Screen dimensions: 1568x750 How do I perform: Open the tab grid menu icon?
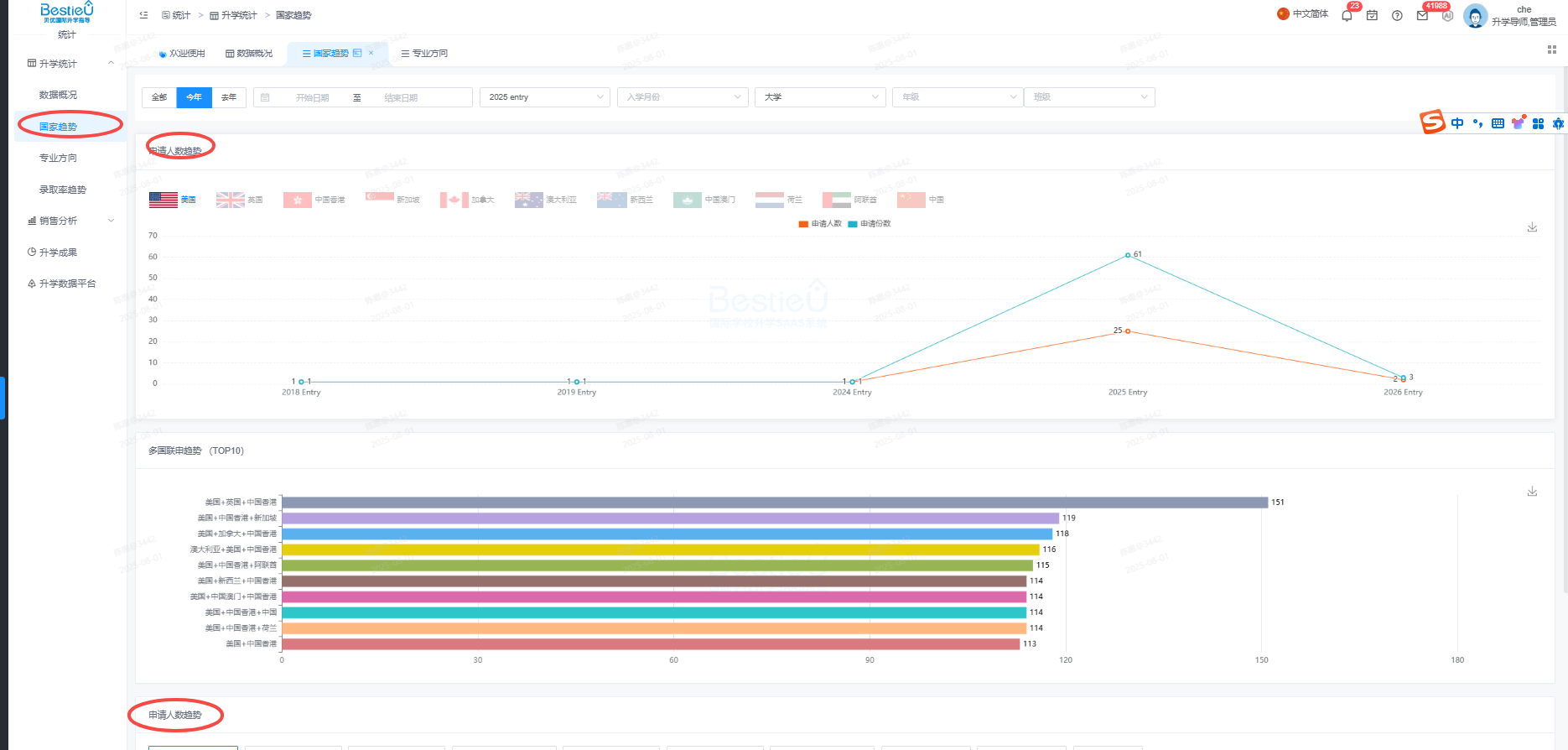tap(1551, 50)
